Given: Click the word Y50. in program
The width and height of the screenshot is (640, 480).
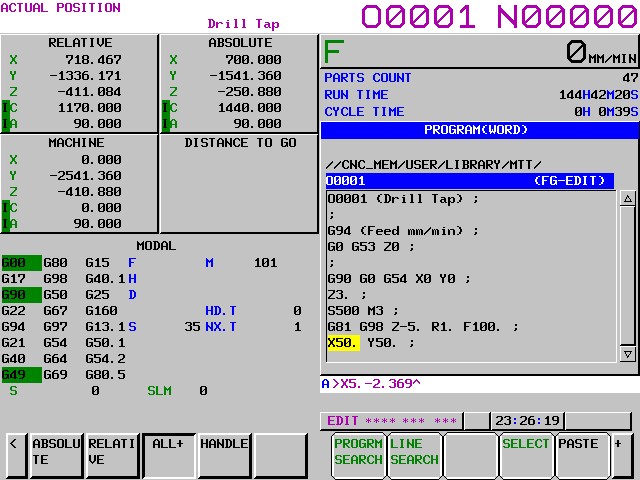Looking at the screenshot, I should (x=382, y=343).
